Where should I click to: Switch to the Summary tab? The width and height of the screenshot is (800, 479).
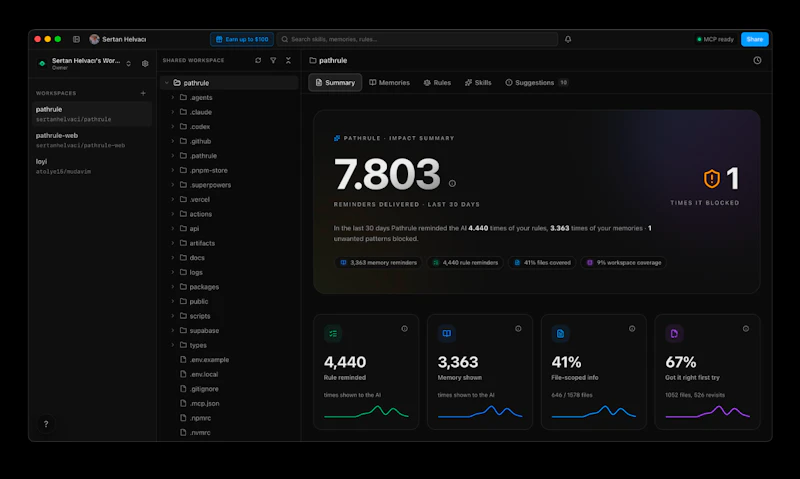[x=335, y=83]
